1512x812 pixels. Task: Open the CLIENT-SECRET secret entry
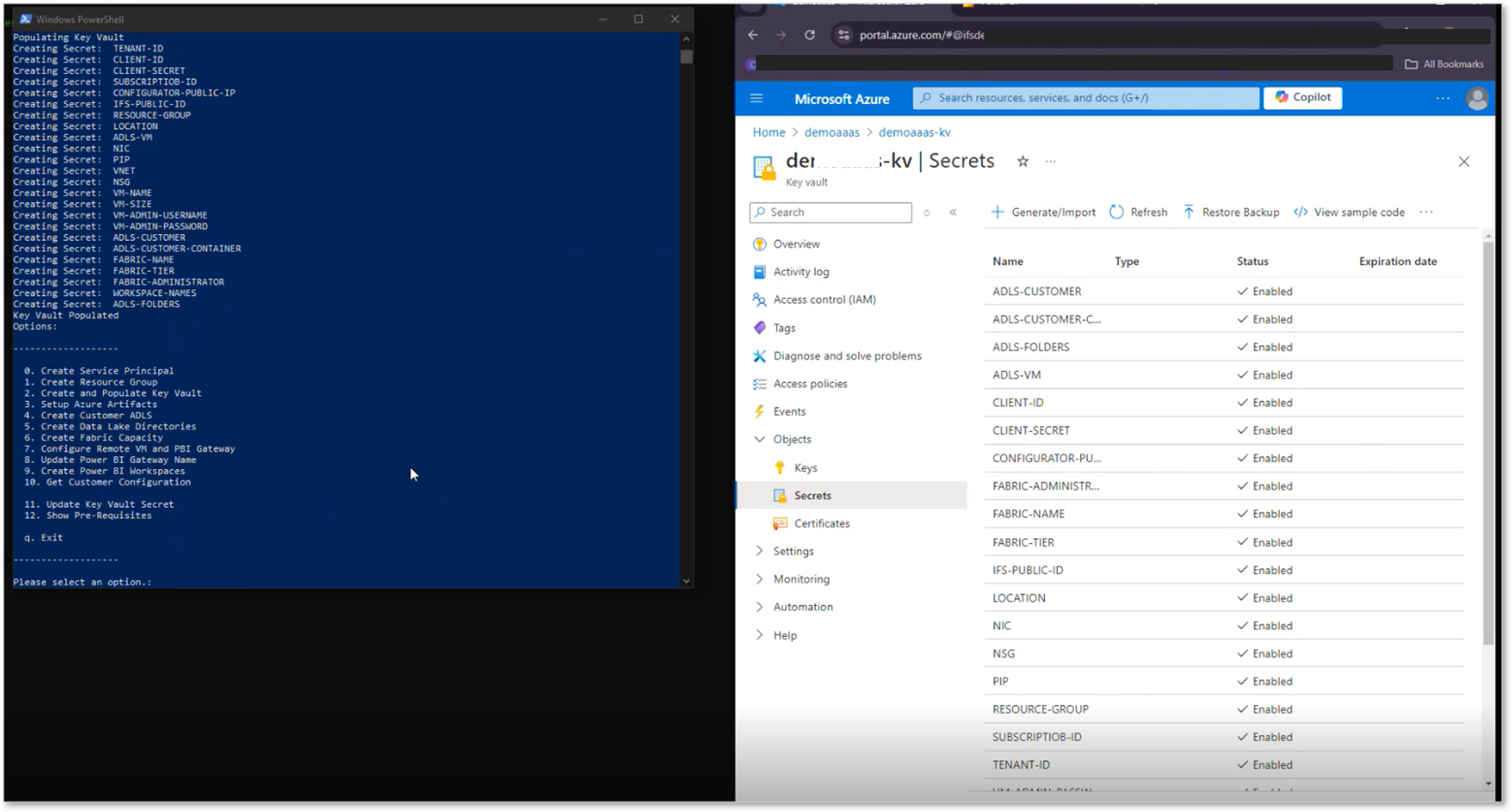1031,430
